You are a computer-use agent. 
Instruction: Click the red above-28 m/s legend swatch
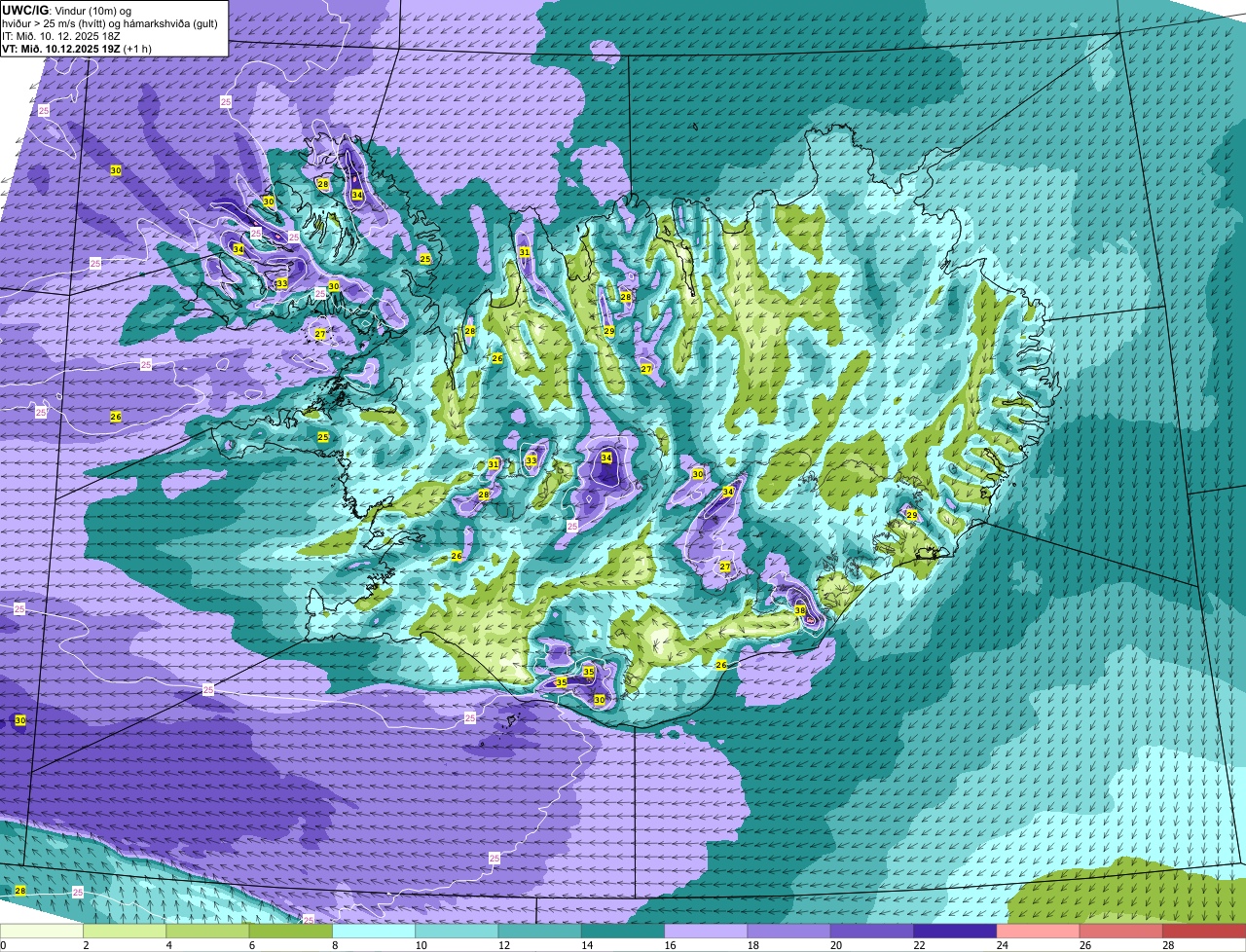1206,931
